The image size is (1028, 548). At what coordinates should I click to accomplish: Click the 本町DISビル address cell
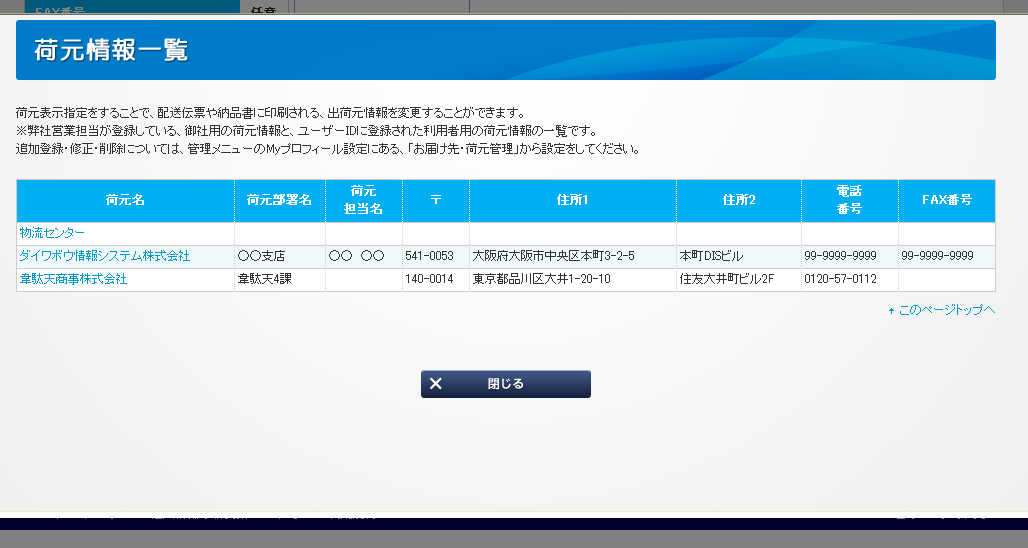711,256
